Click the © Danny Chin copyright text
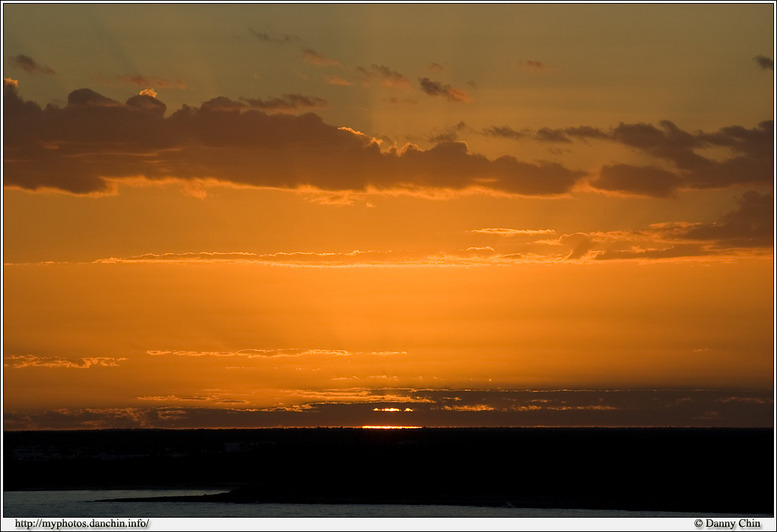The image size is (777, 532). click(x=727, y=524)
